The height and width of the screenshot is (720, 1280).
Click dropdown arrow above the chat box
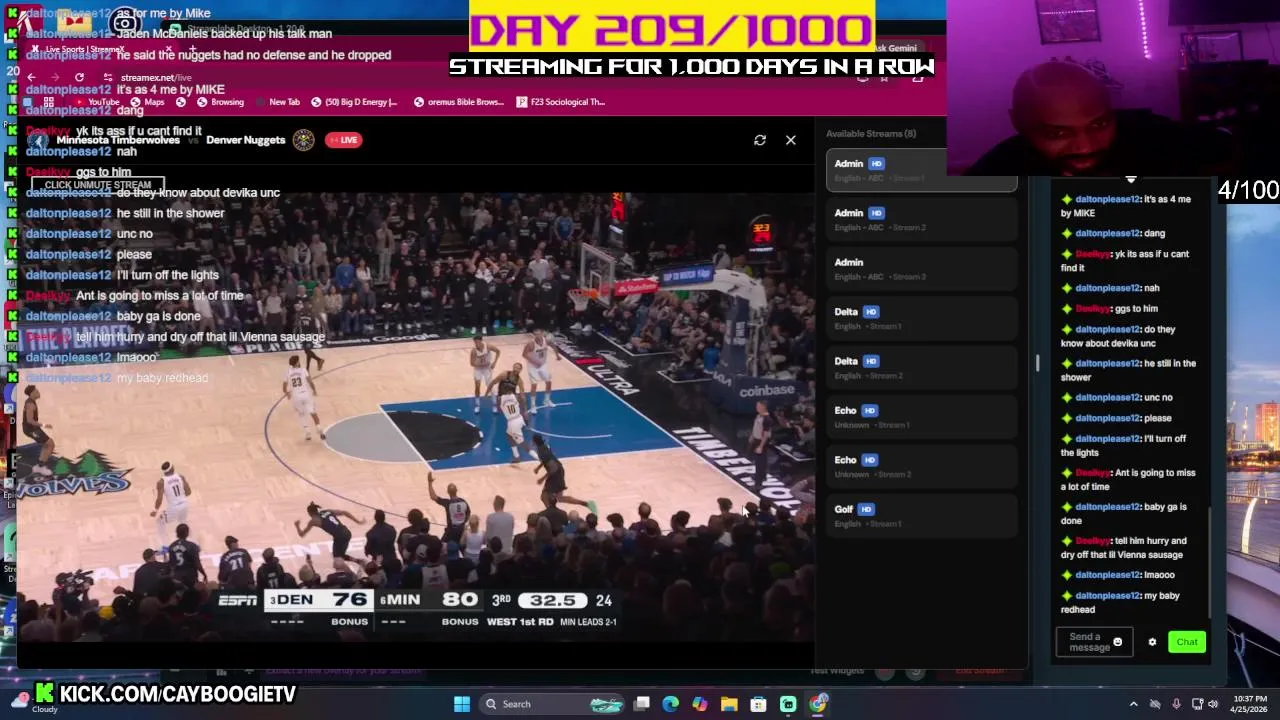(x=1131, y=180)
